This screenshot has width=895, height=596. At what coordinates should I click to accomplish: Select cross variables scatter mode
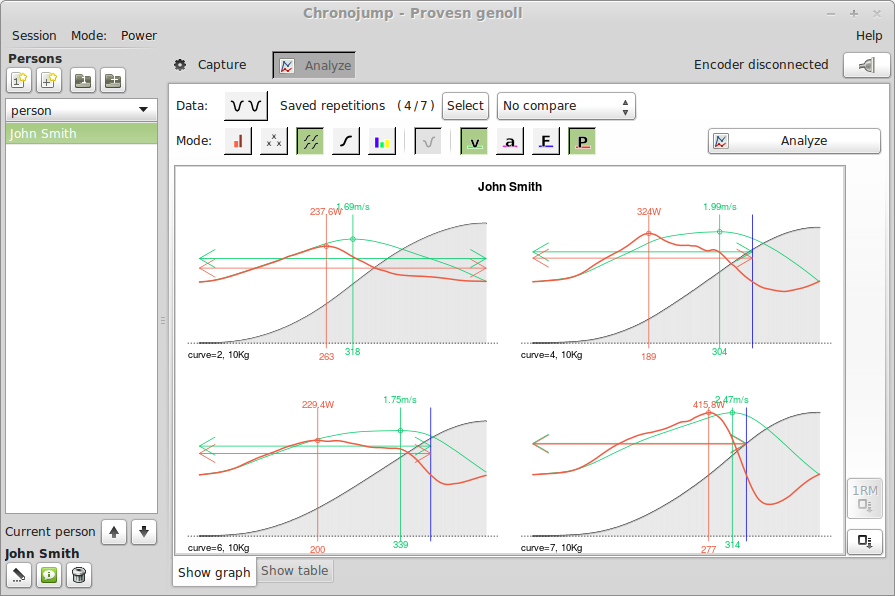[274, 141]
